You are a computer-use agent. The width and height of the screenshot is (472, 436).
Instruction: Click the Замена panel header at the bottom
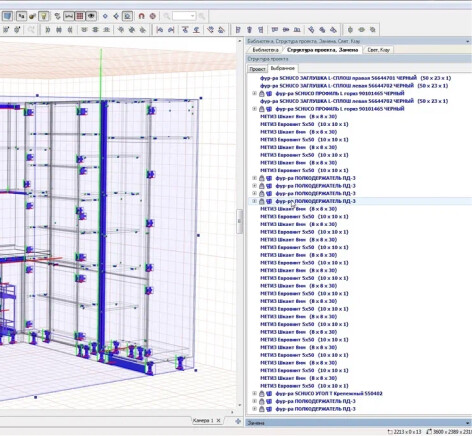[x=358, y=423]
